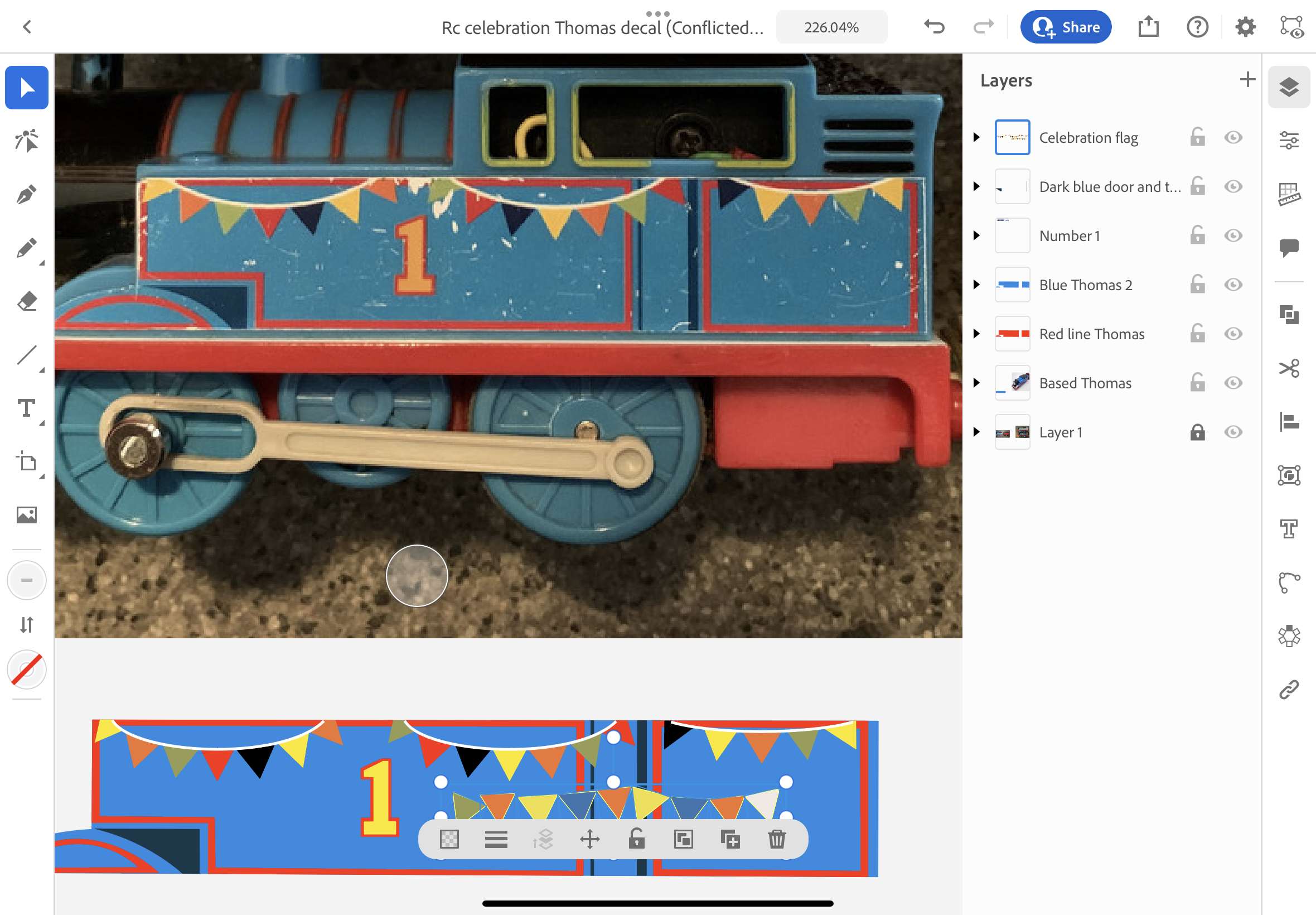Viewport: 1316px width, 915px height.
Task: Hide the Celebration flag layer
Action: 1233,138
